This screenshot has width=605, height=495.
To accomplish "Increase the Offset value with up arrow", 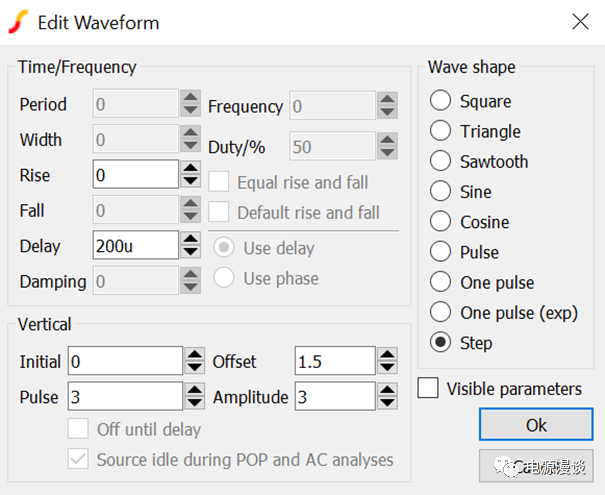I will point(387,355).
